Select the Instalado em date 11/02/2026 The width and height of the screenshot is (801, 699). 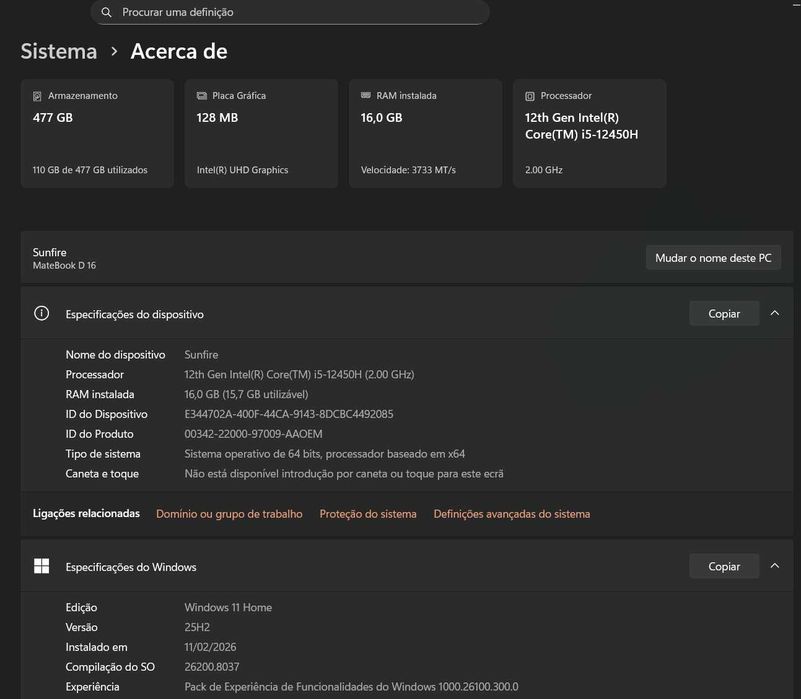coord(210,647)
